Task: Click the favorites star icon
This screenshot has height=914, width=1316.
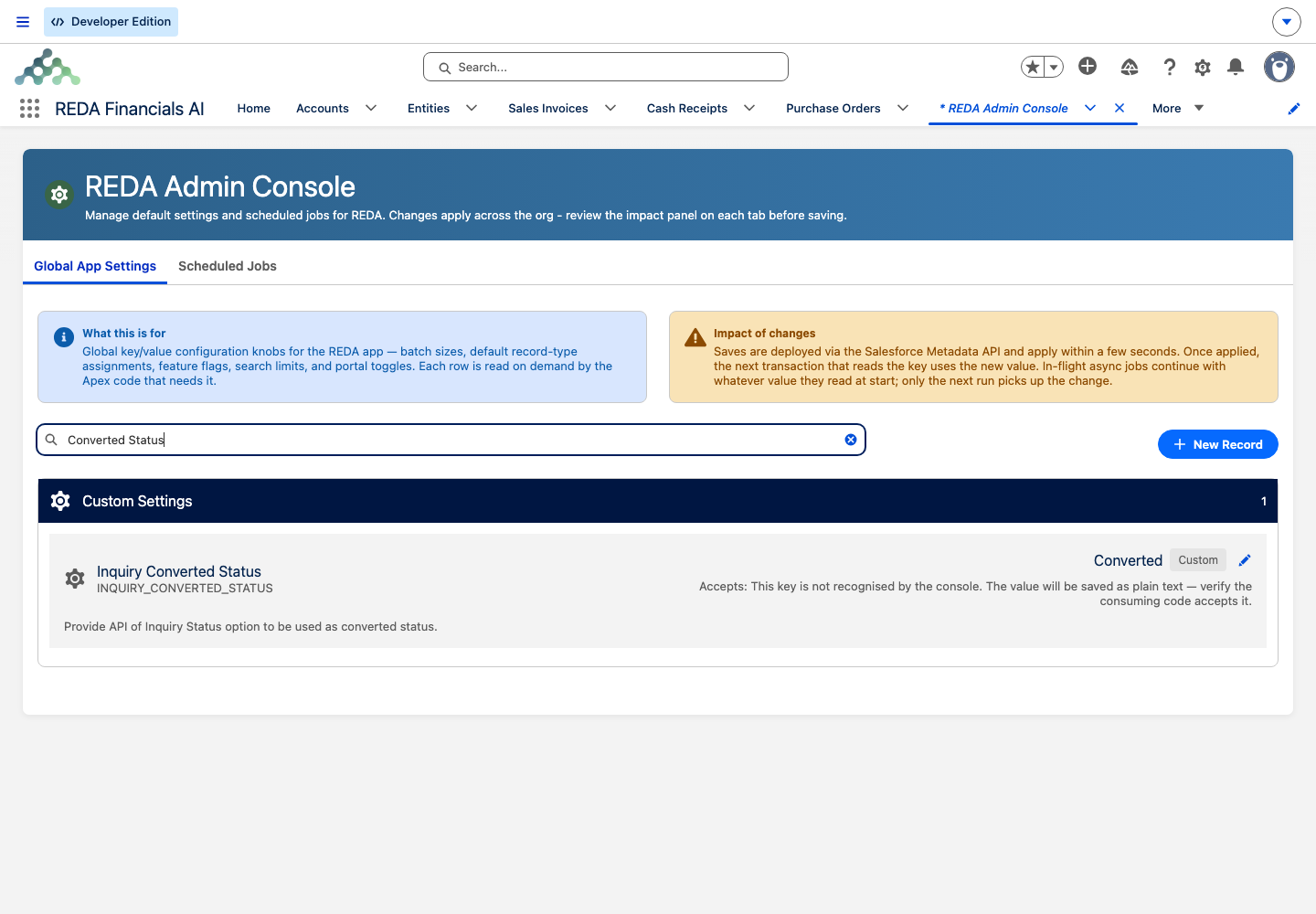Action: (x=1033, y=67)
